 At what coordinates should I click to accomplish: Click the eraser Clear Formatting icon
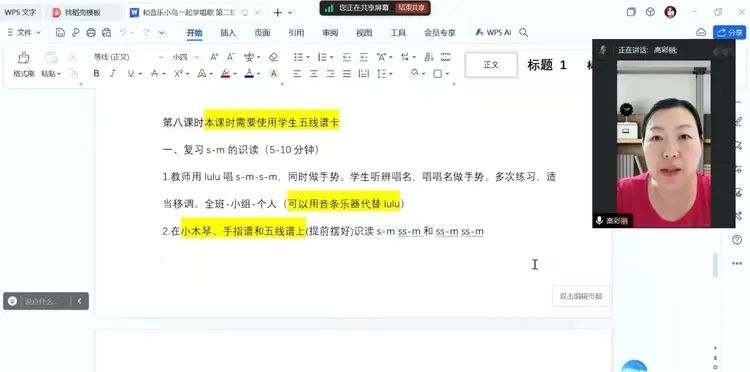pyautogui.click(x=274, y=57)
